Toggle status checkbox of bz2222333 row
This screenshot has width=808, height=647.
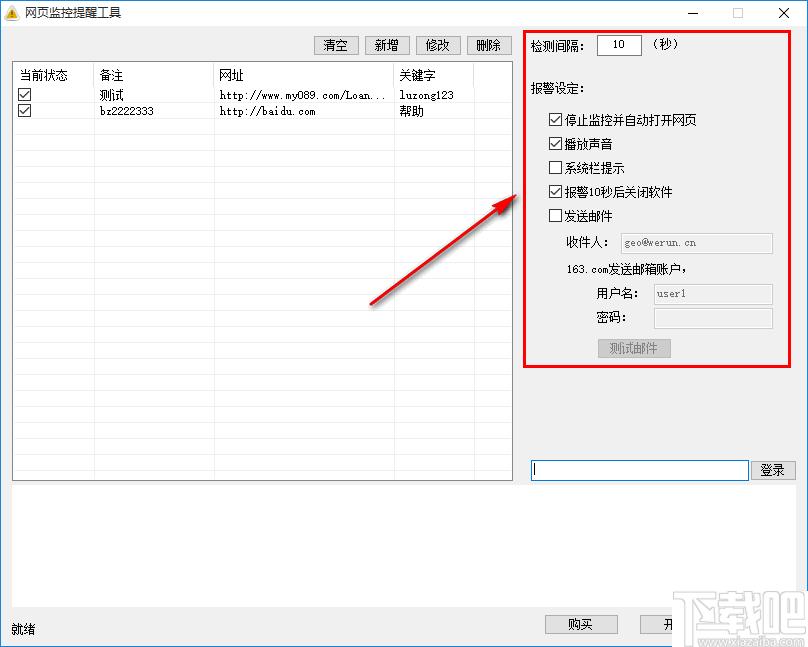coord(24,111)
